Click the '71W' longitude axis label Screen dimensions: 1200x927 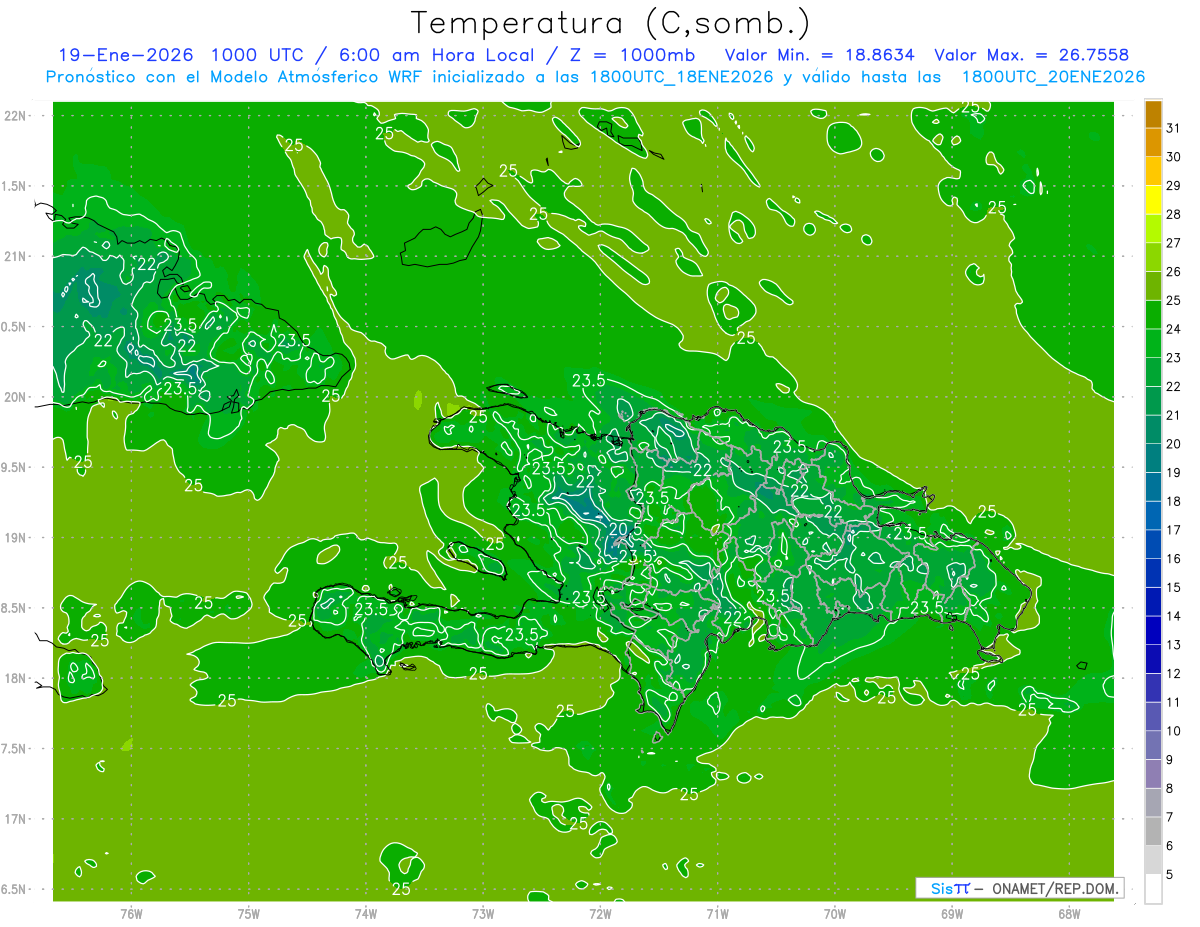[x=717, y=913]
